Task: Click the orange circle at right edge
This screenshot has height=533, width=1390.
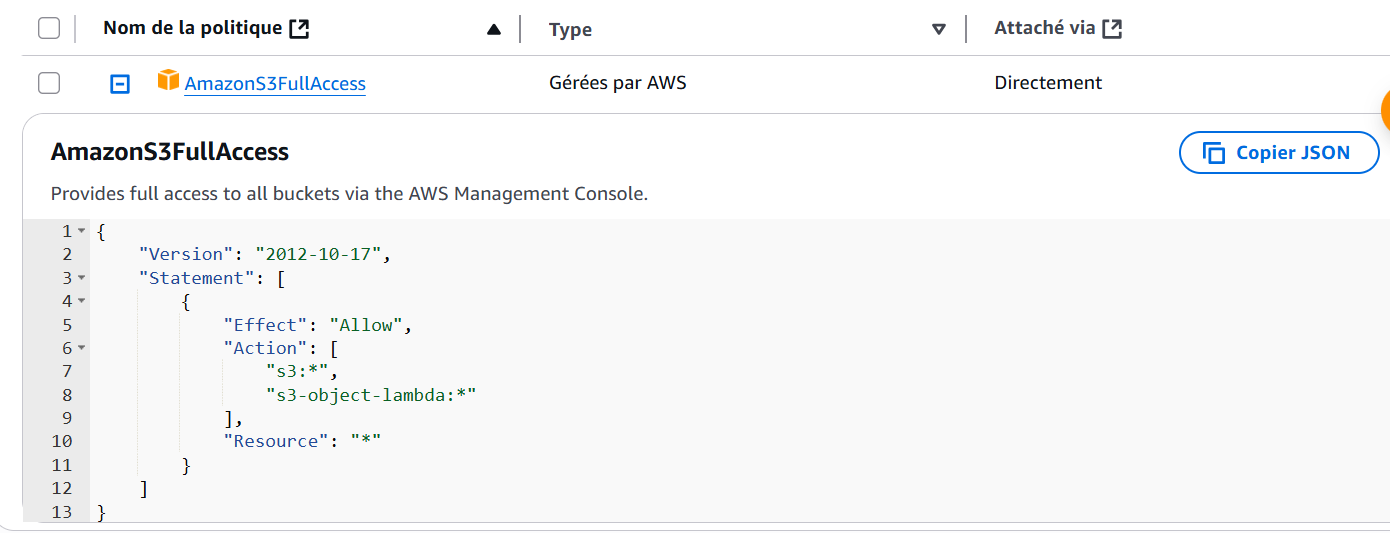Action: pyautogui.click(x=1385, y=110)
